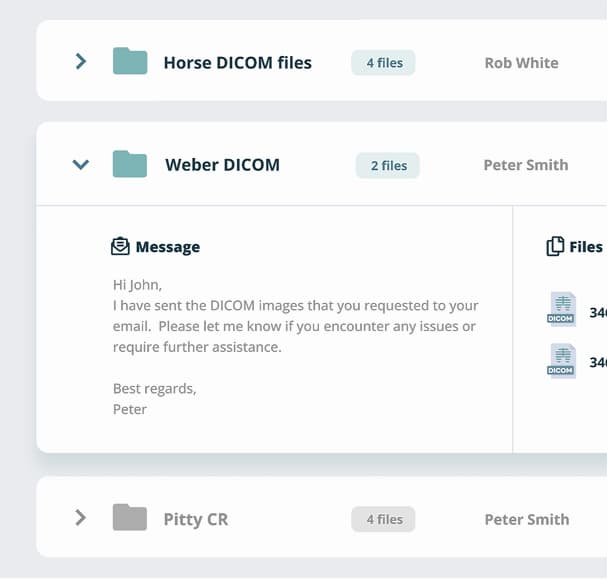The image size is (608, 579).
Task: Click the Weber DICOM folder icon
Action: pos(130,164)
